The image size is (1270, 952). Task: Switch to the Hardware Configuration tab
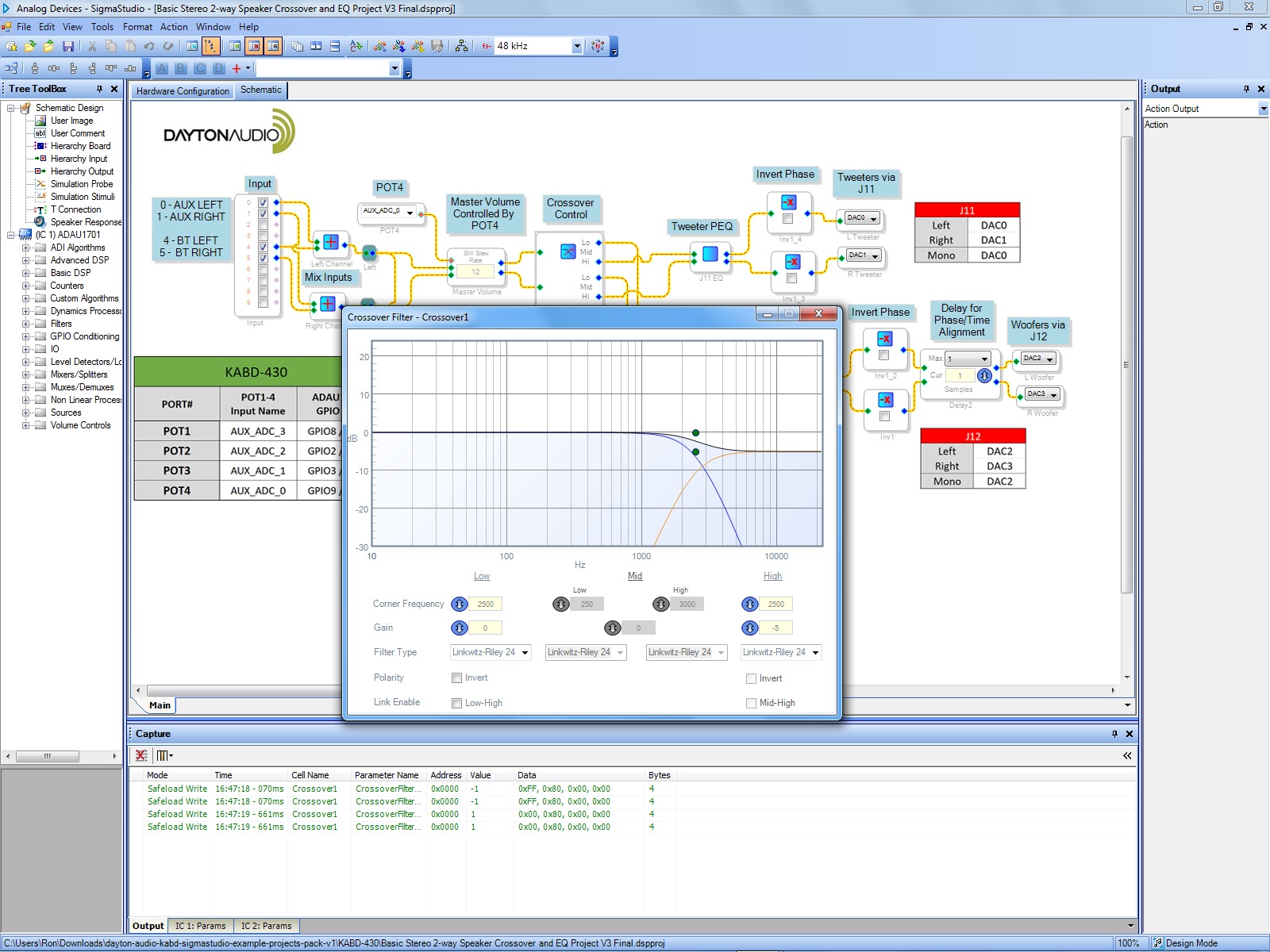pos(183,91)
